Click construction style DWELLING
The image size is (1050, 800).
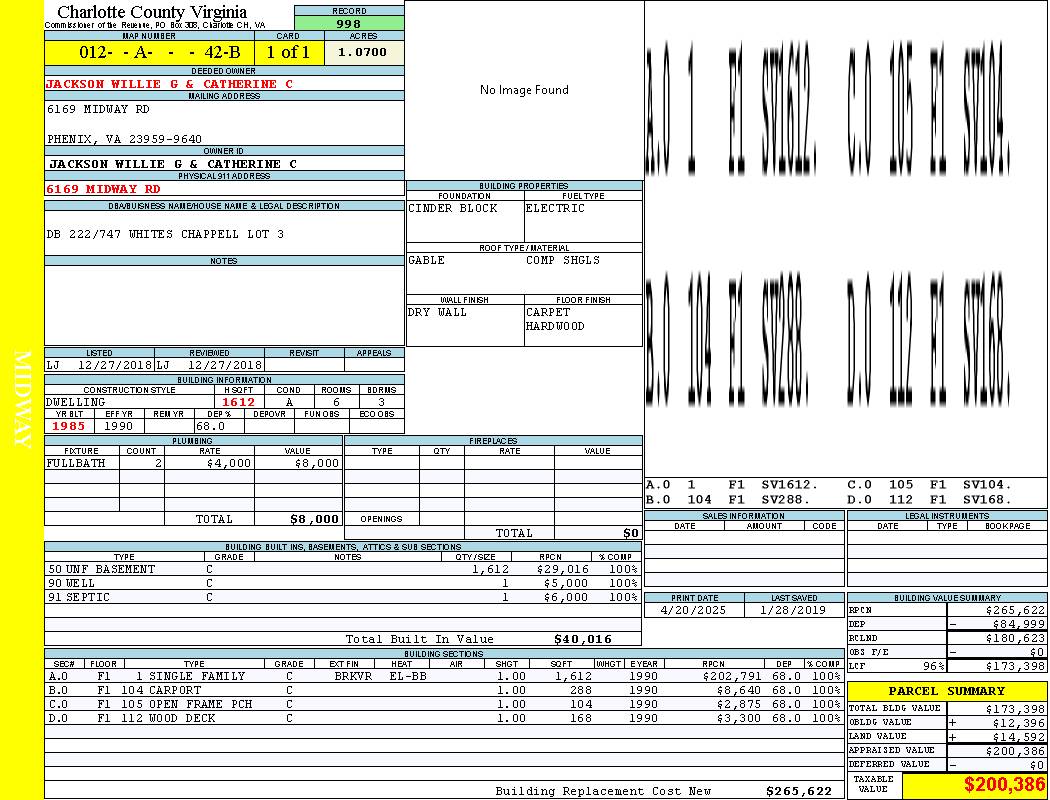coord(76,402)
